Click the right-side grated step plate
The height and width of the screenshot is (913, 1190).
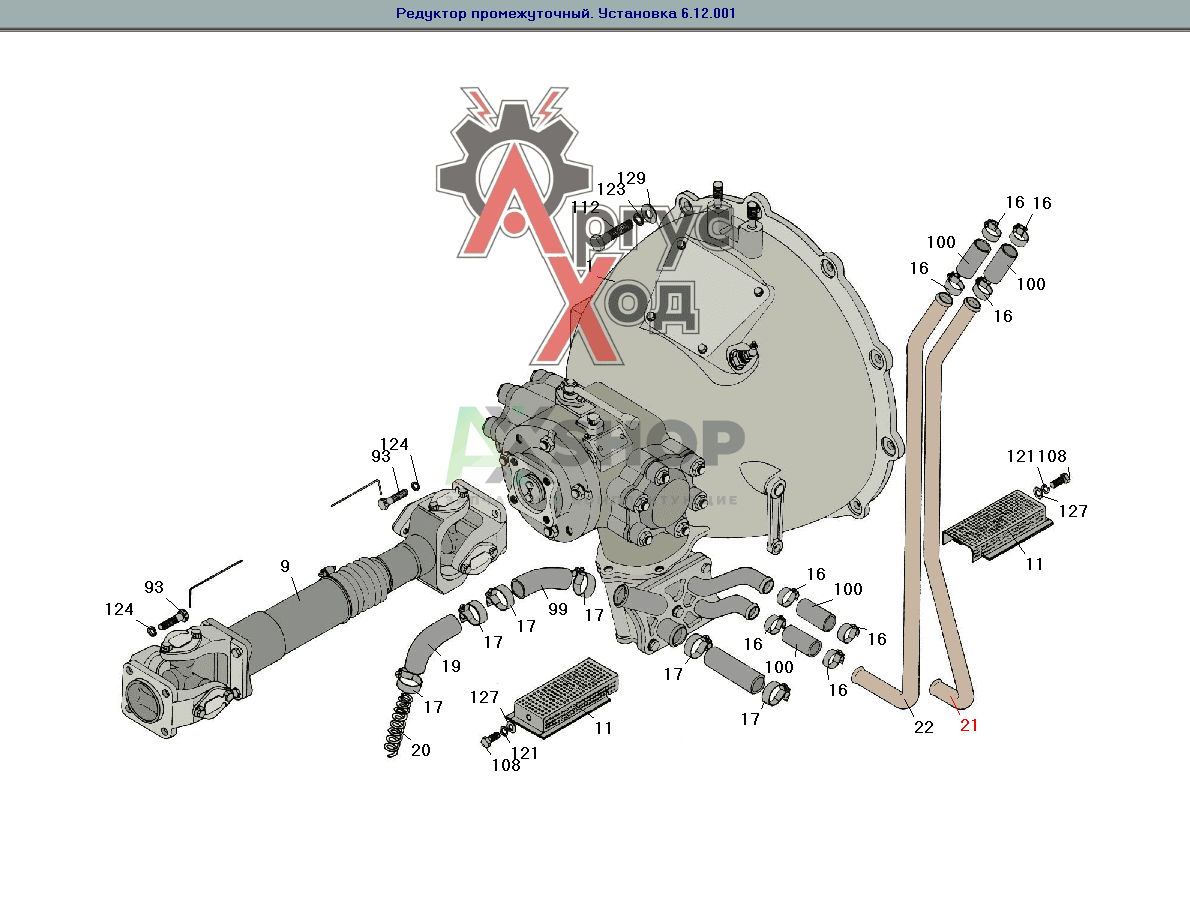[996, 522]
